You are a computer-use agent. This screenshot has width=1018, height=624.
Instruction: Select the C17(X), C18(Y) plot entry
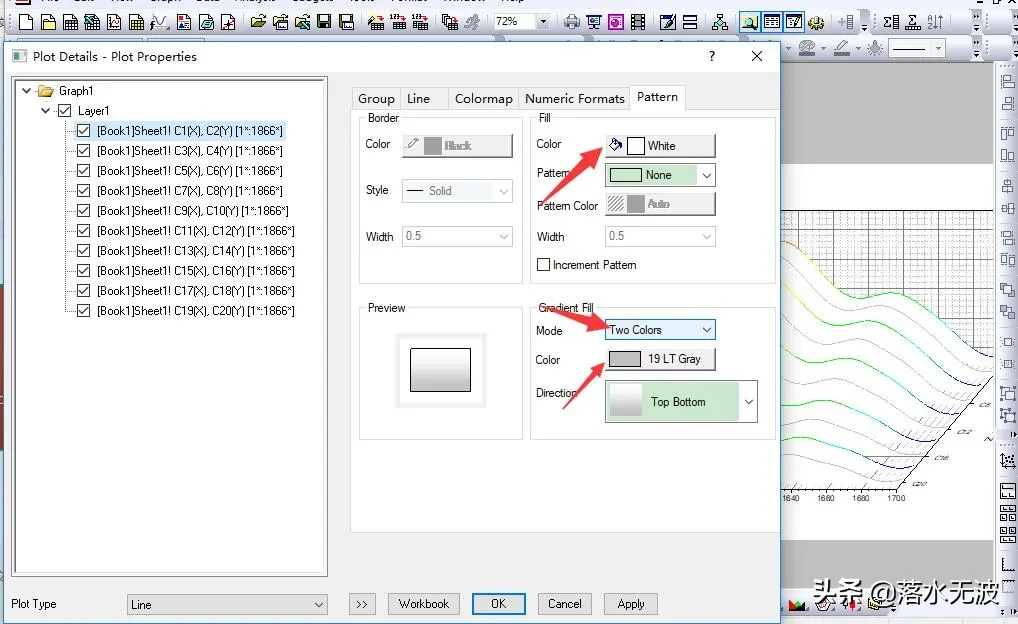coord(195,291)
